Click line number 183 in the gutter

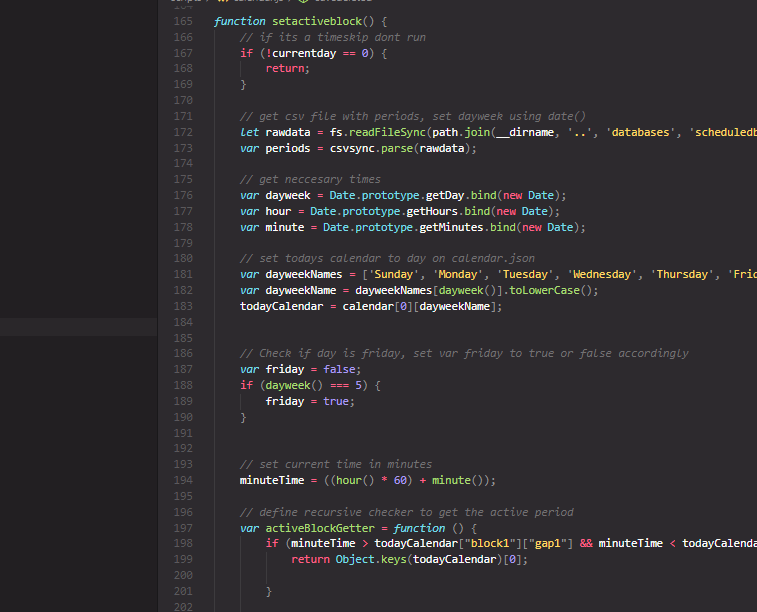click(183, 306)
